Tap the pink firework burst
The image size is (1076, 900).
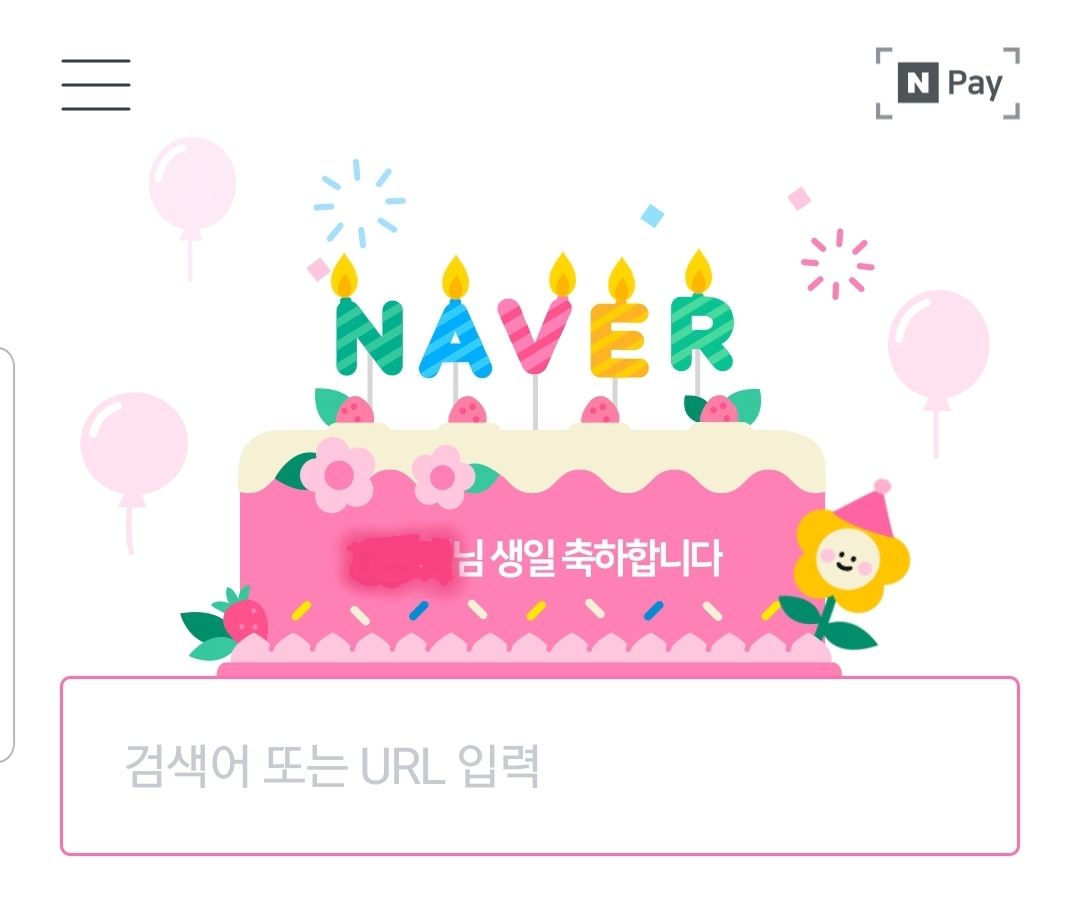[x=837, y=264]
